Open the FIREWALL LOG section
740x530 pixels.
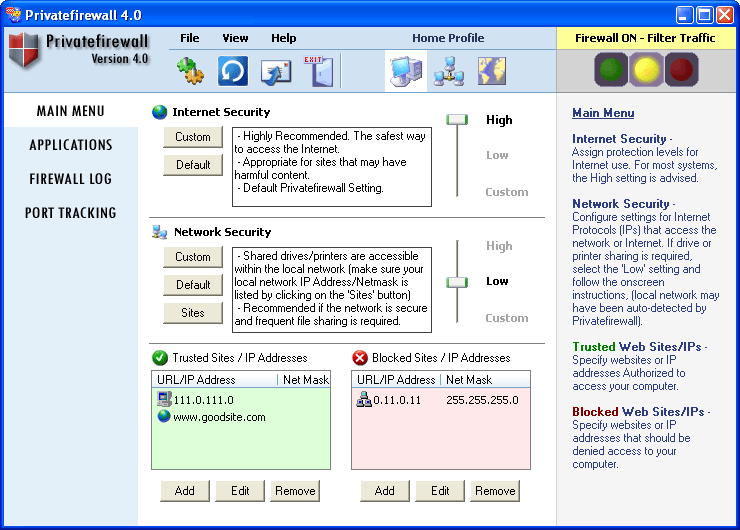(71, 179)
